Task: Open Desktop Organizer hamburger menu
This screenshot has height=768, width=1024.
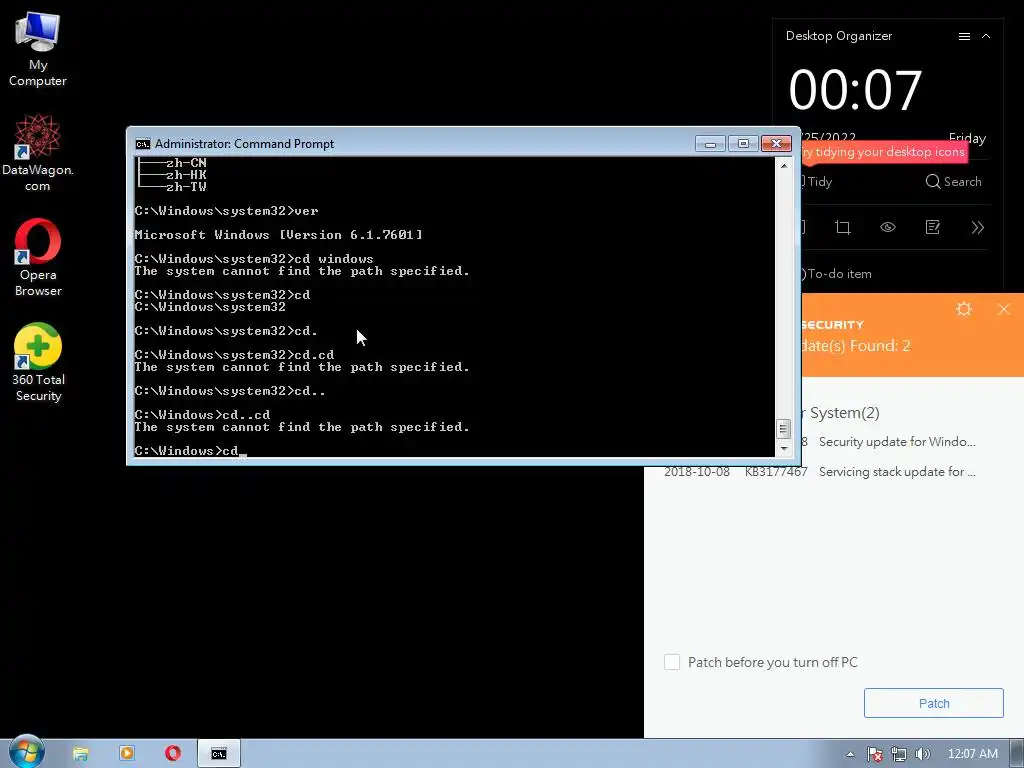Action: pos(964,37)
